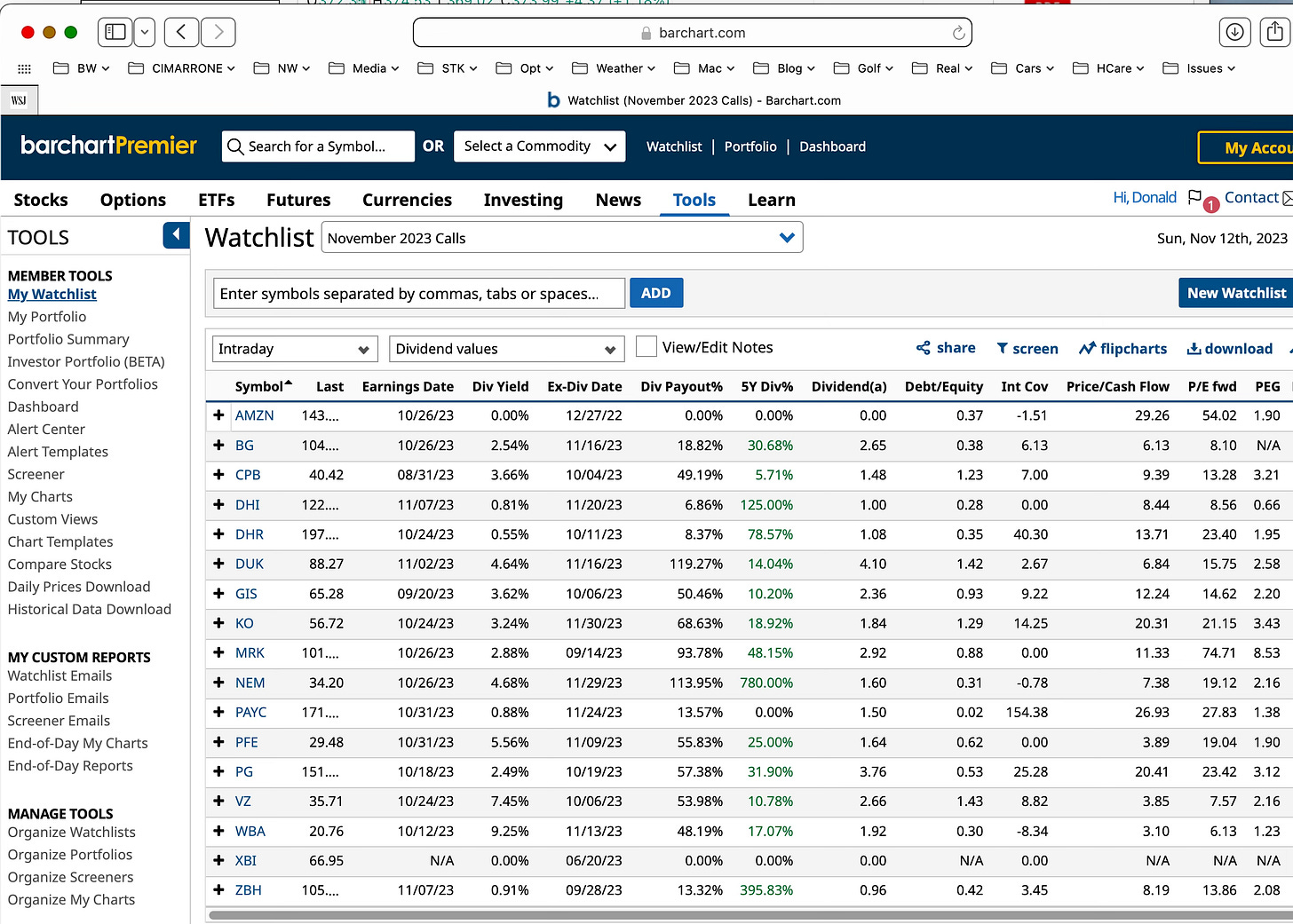Image resolution: width=1293 pixels, height=924 pixels.
Task: Expand BG row plus icon
Action: [218, 445]
